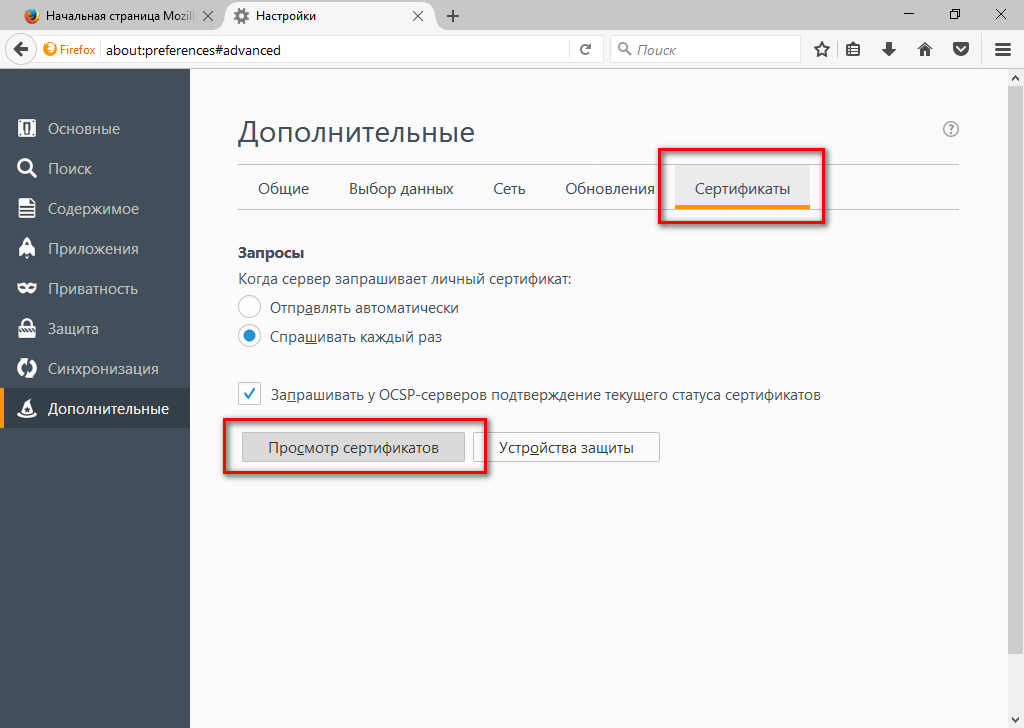Open the Приложения settings category
Screen dimensions: 1024x728
(x=95, y=249)
